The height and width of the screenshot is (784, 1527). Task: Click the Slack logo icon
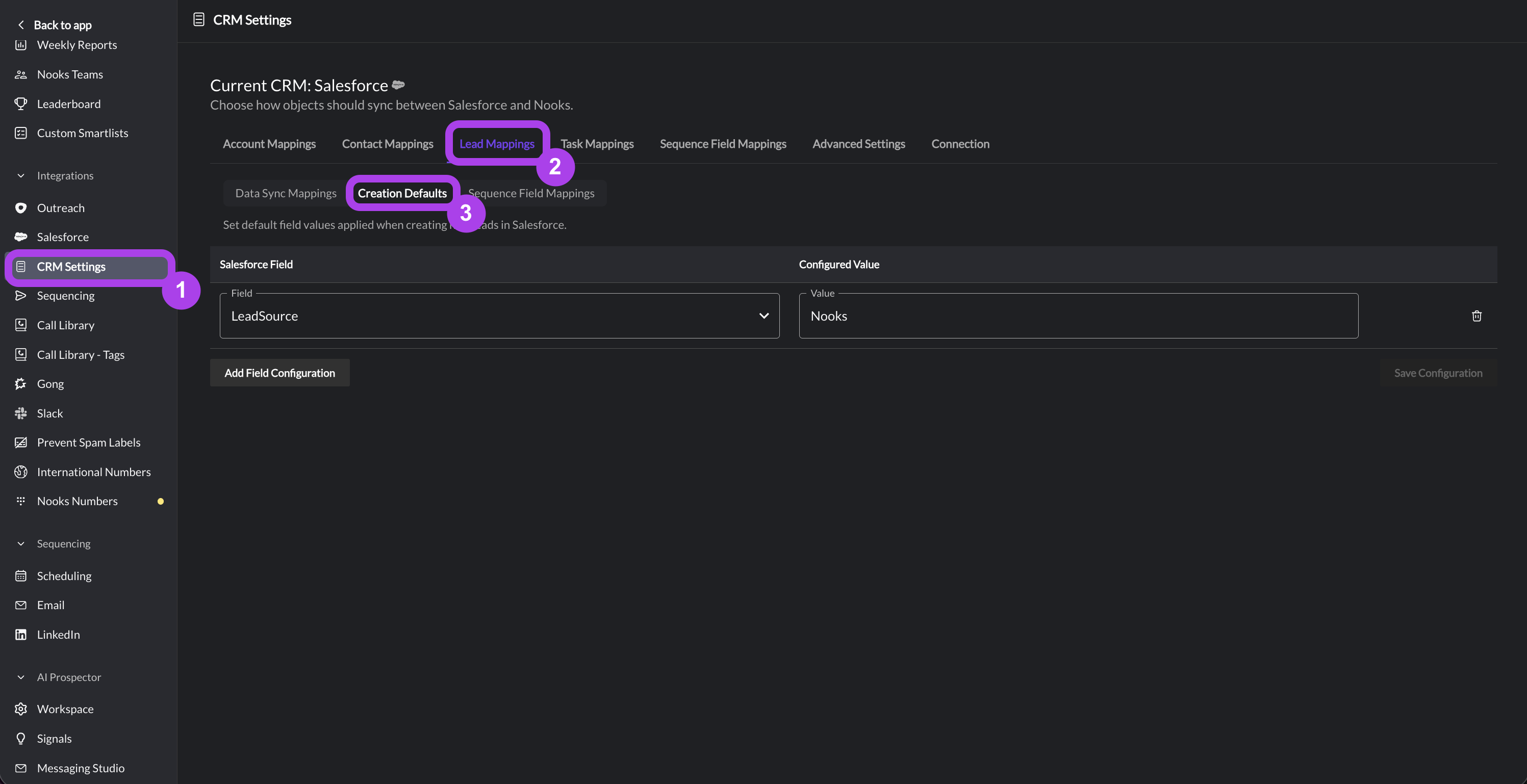(x=21, y=413)
